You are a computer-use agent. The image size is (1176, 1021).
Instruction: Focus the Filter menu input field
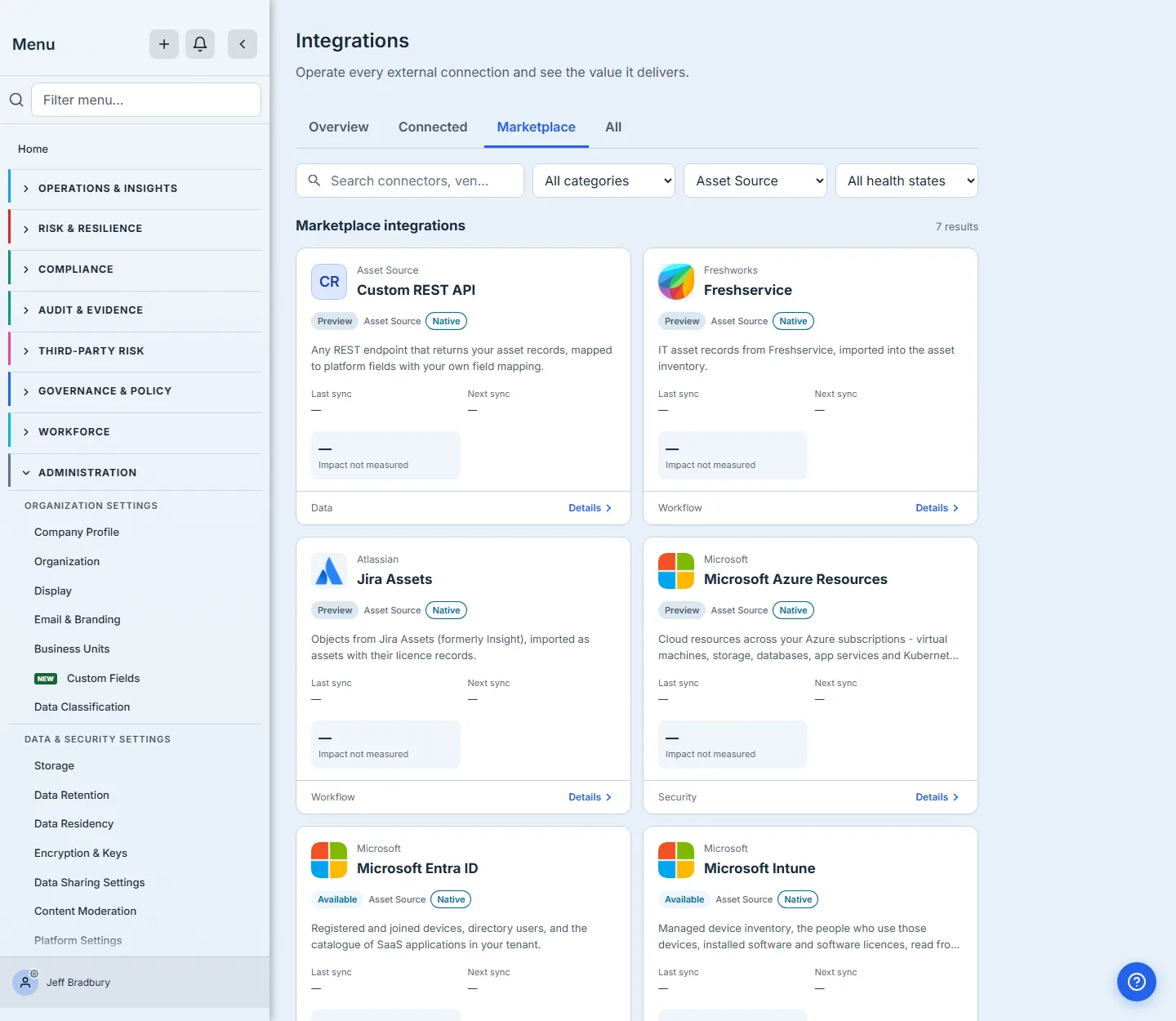point(146,100)
